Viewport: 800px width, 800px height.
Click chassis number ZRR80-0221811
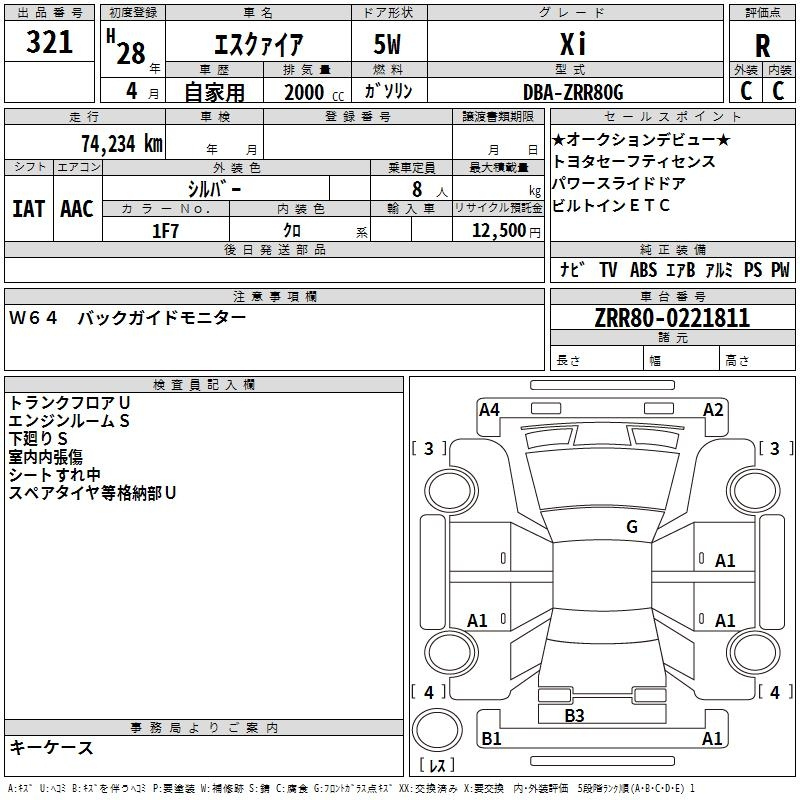pyautogui.click(x=671, y=318)
